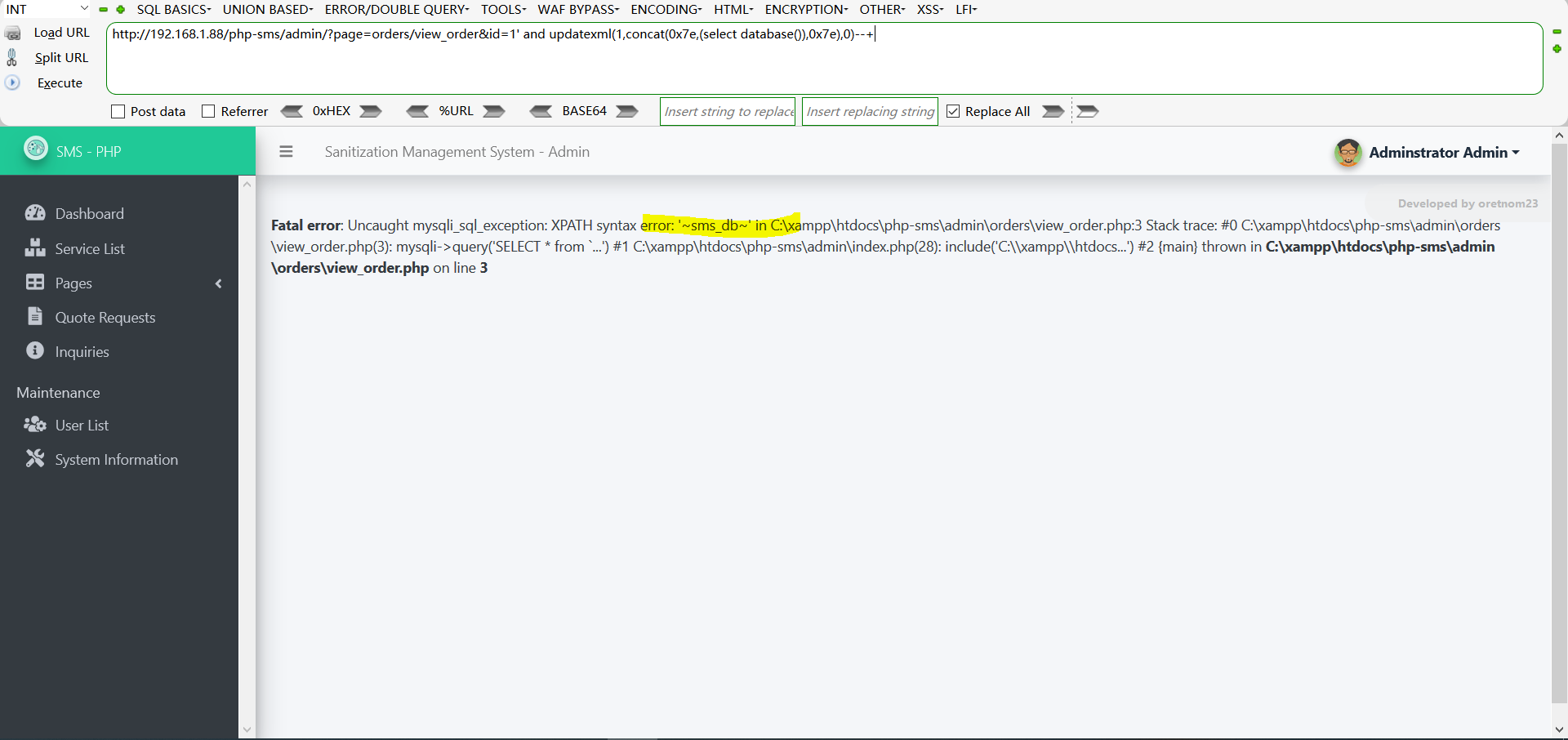Open the ENCODING dropdown menu
Image resolution: width=1568 pixels, height=740 pixels.
(666, 10)
